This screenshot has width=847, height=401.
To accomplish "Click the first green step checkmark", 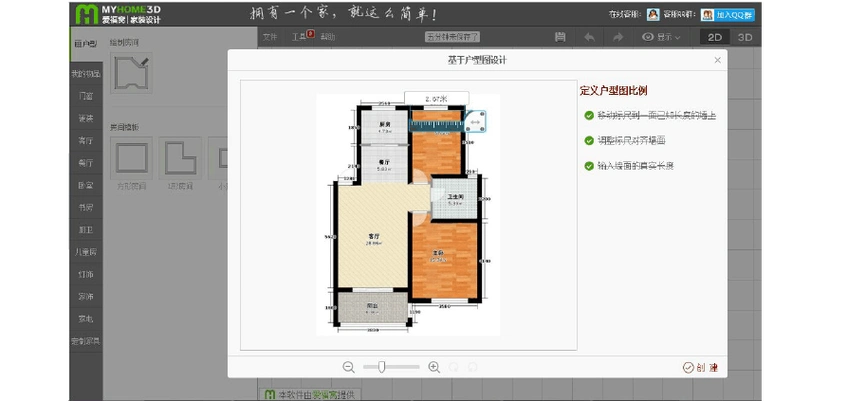I will pos(589,115).
